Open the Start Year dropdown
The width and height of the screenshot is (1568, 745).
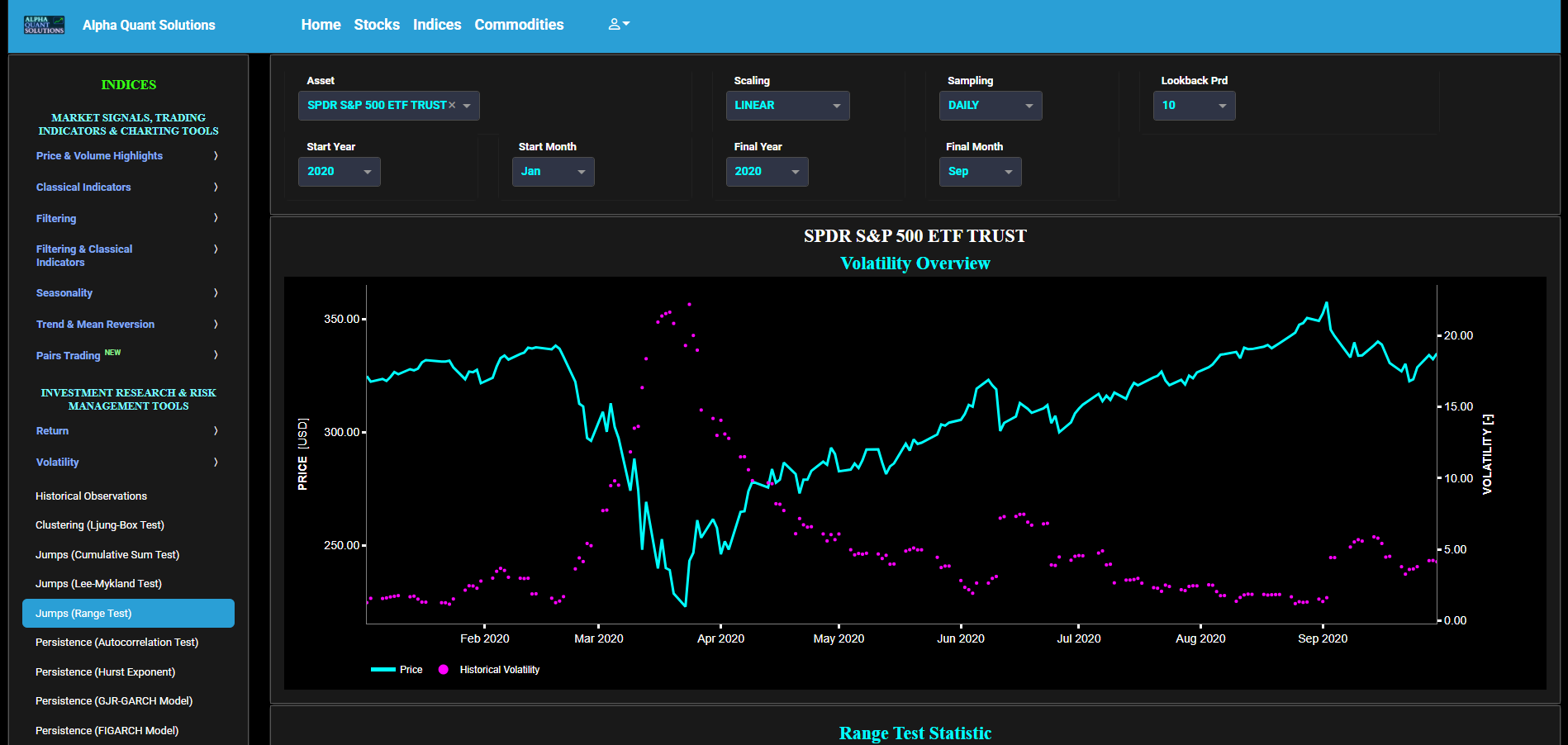point(339,172)
